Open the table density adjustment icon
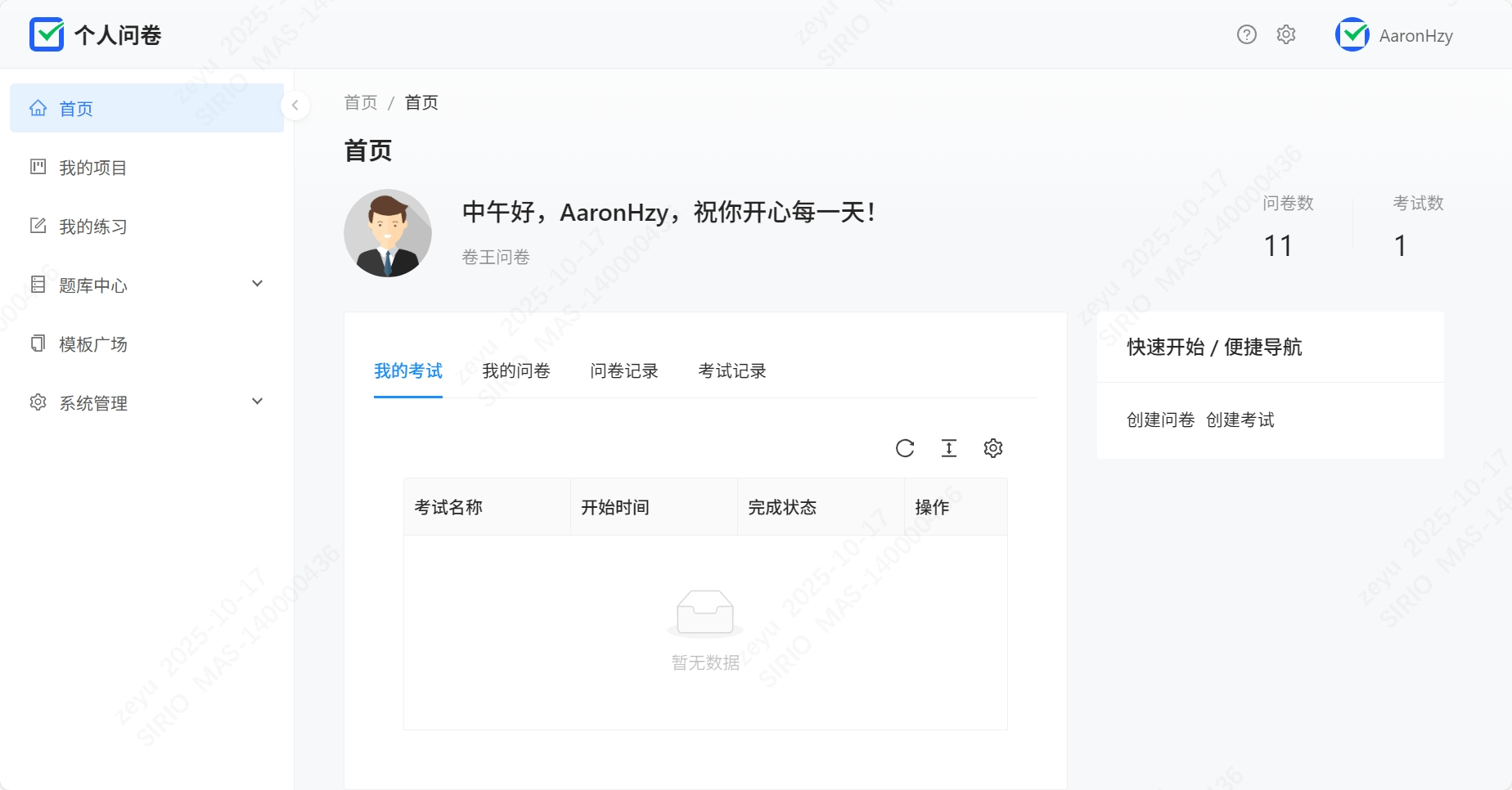Image resolution: width=1512 pixels, height=790 pixels. click(949, 448)
